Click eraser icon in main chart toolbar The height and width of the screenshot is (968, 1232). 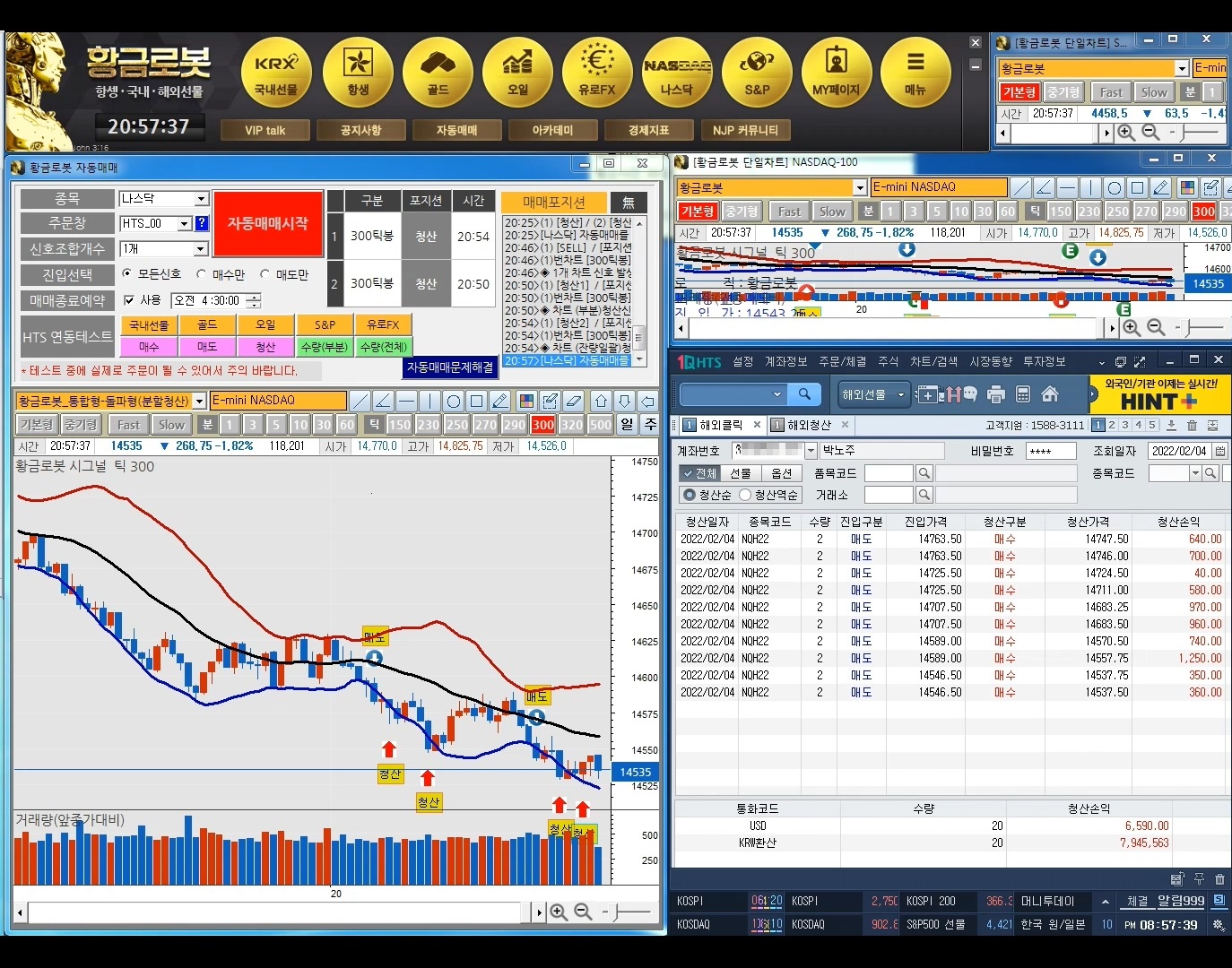[574, 401]
